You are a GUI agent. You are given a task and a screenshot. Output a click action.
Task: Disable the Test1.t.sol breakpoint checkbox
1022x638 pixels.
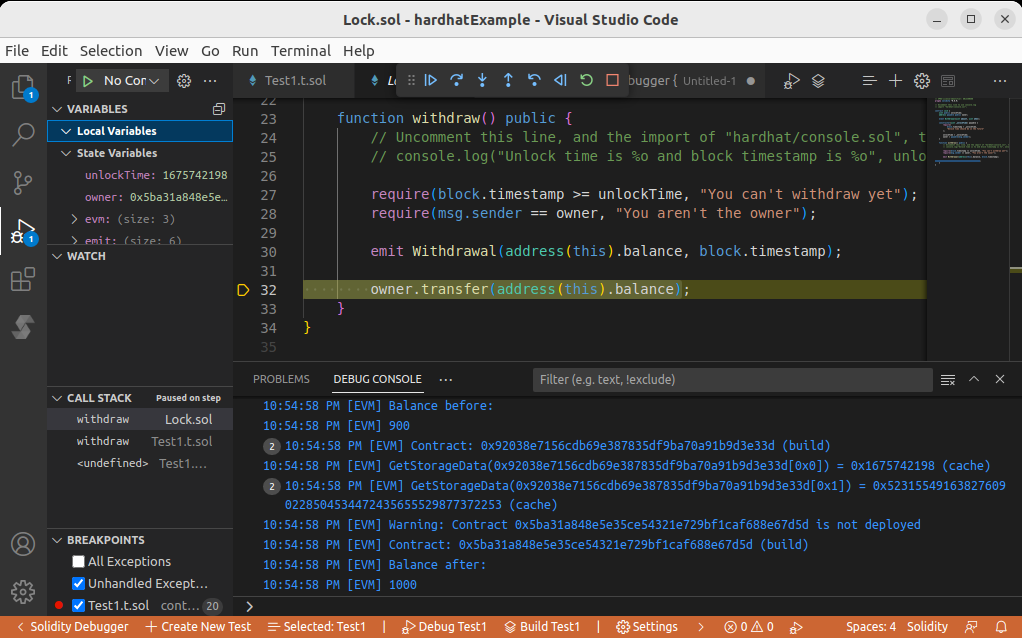[79, 606]
